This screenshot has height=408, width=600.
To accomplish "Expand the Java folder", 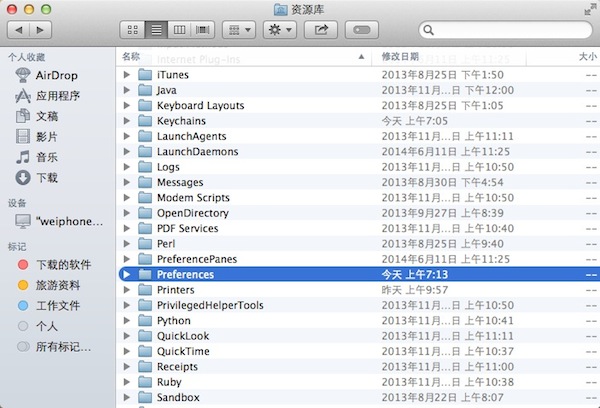I will [127, 90].
